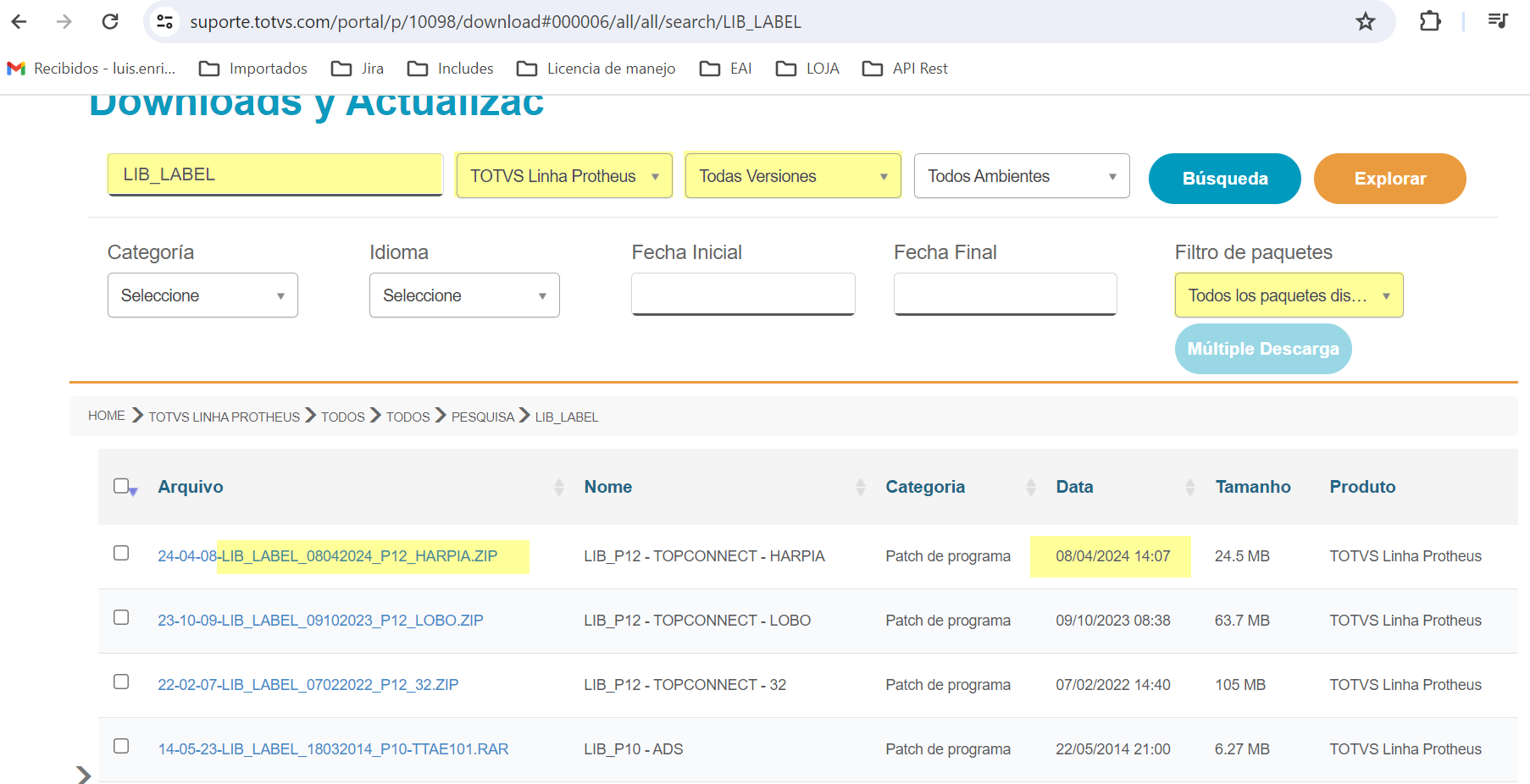Open the browser extensions puzzle icon
The height and width of the screenshot is (784, 1530).
pyautogui.click(x=1430, y=21)
